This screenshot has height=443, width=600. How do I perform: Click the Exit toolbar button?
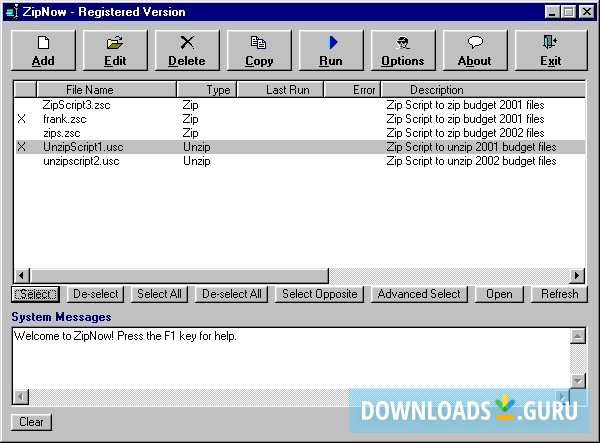(x=551, y=51)
